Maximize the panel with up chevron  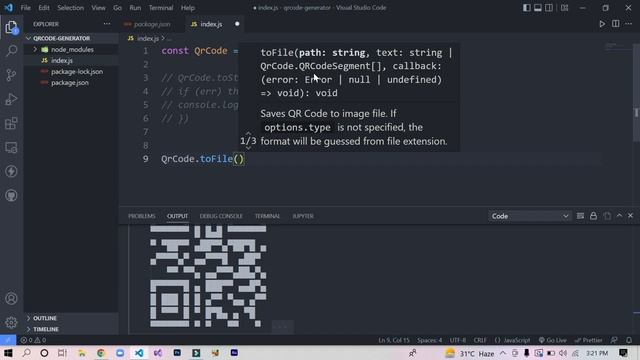tap(619, 216)
